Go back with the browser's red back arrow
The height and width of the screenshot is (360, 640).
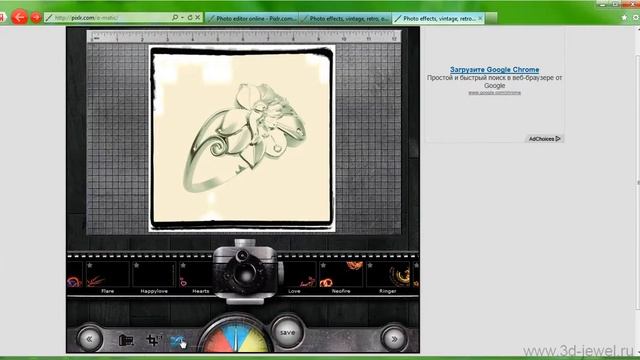[x=19, y=17]
